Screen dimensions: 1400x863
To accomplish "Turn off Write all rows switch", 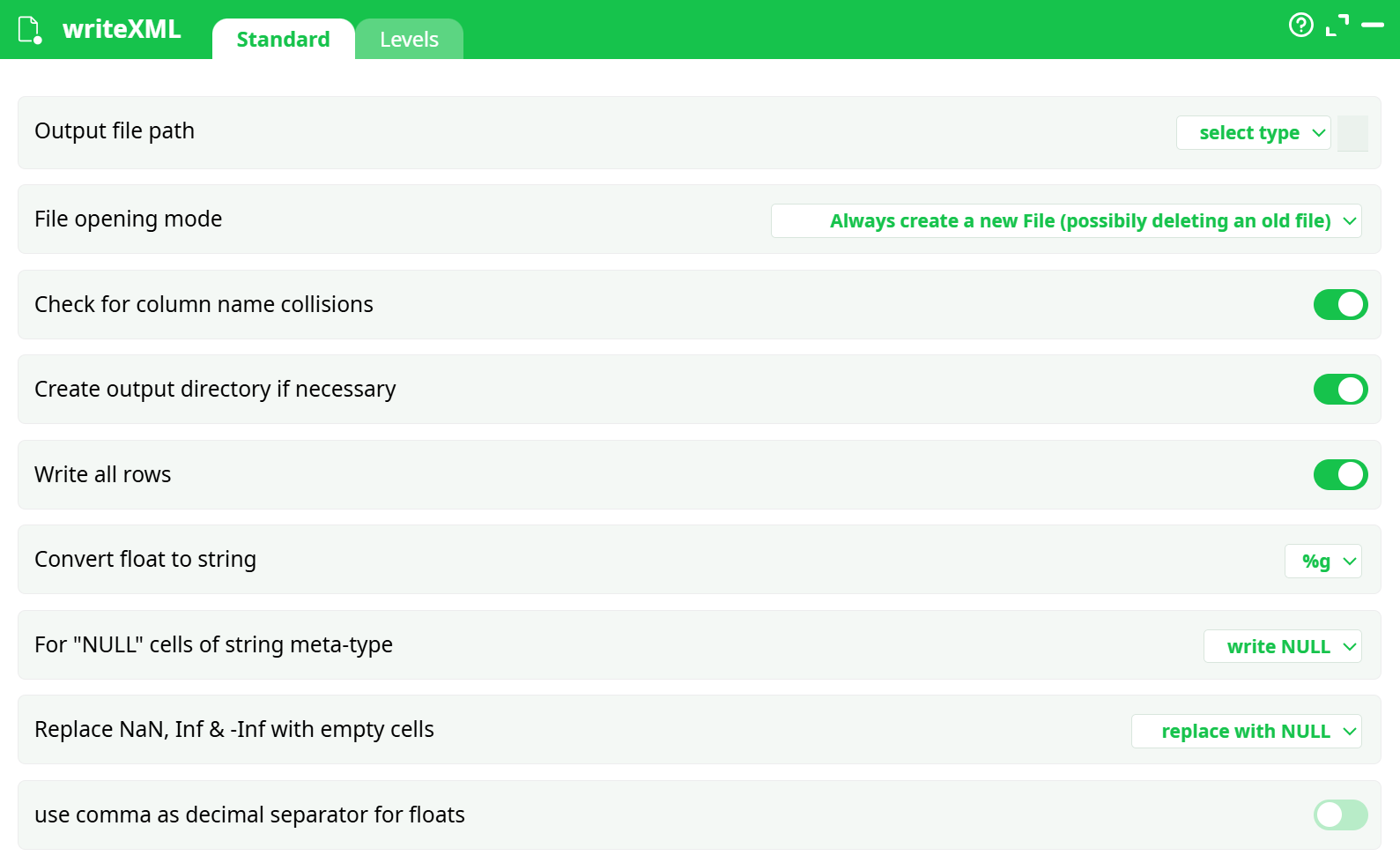I will tap(1340, 475).
